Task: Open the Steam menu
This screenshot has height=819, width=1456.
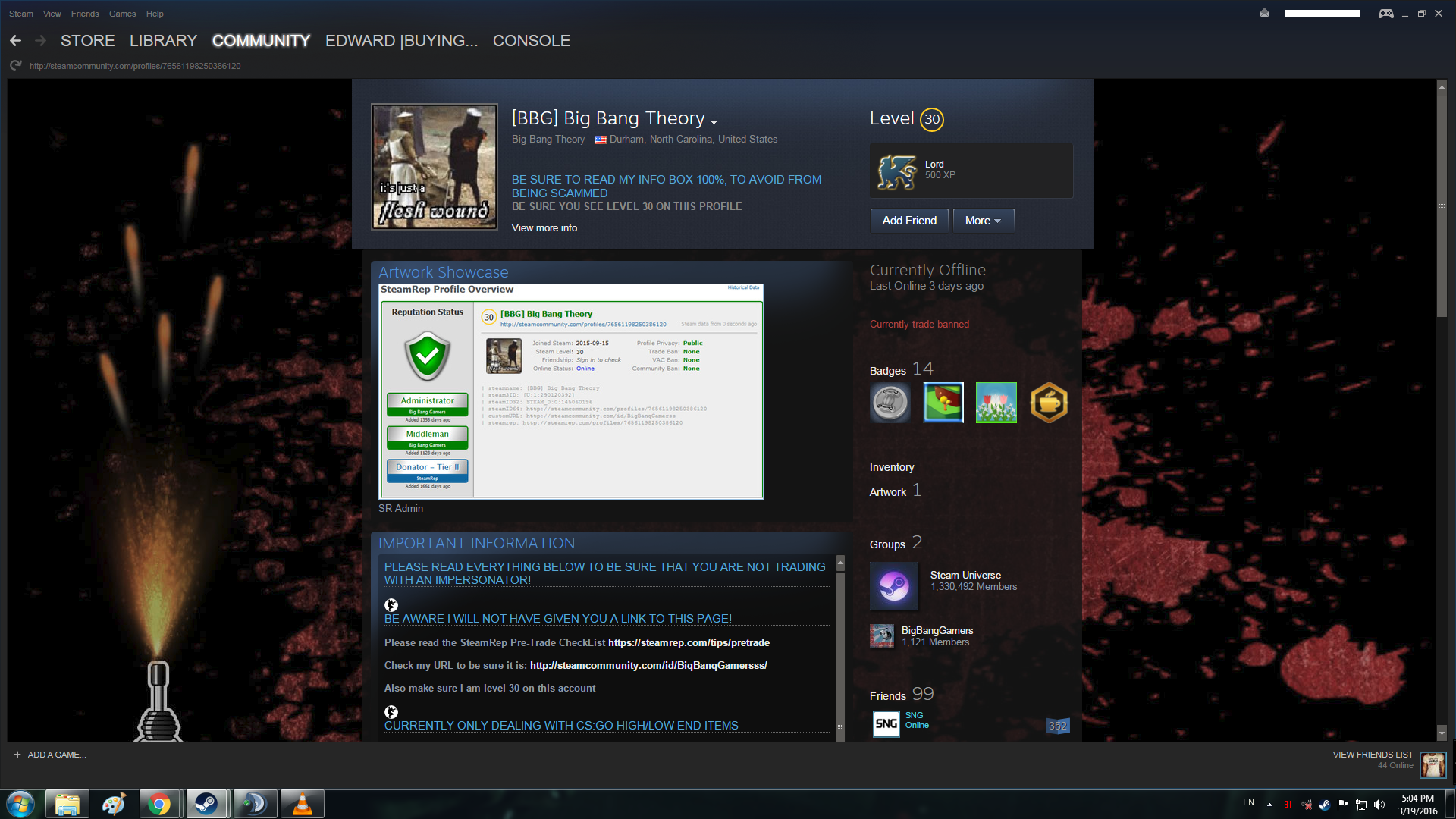Action: tap(21, 14)
